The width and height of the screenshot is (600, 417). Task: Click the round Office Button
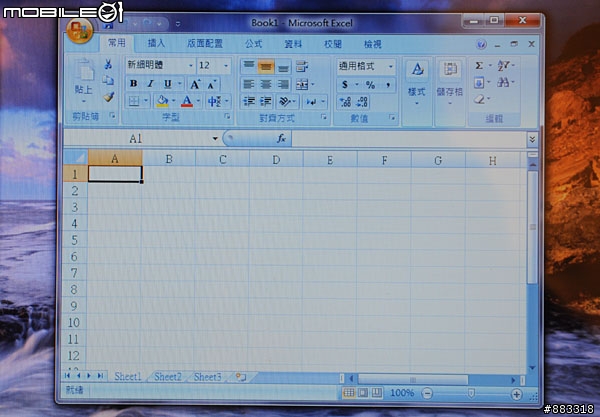tap(80, 31)
